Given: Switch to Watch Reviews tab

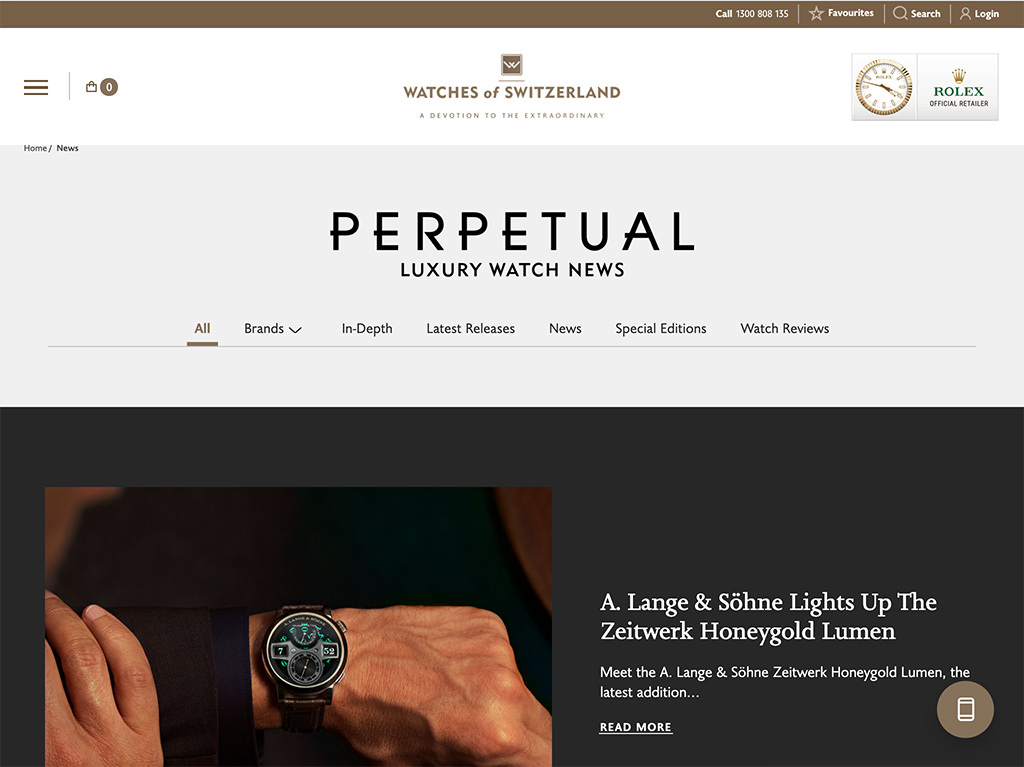Looking at the screenshot, I should pyautogui.click(x=784, y=329).
